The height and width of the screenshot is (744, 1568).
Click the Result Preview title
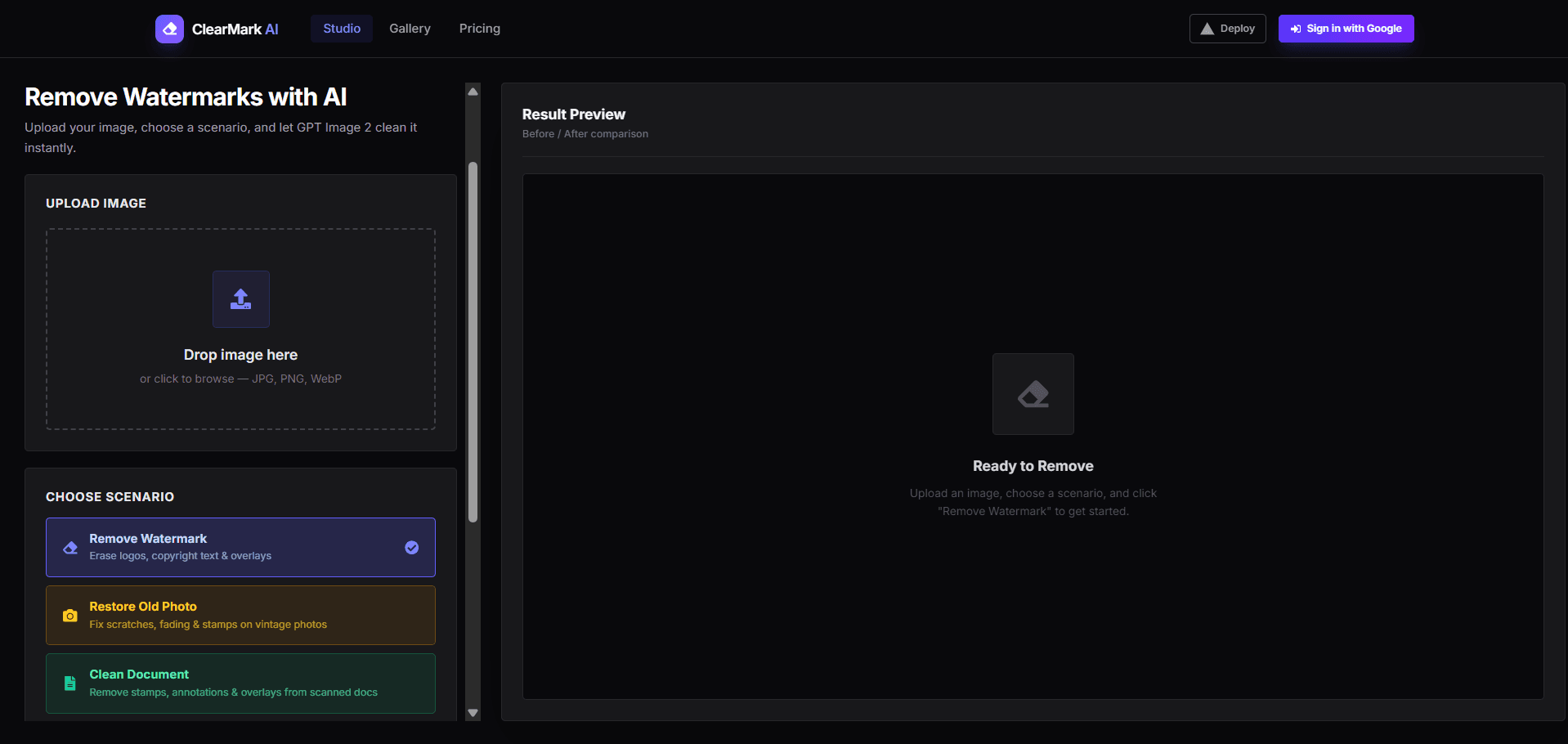pyautogui.click(x=574, y=114)
